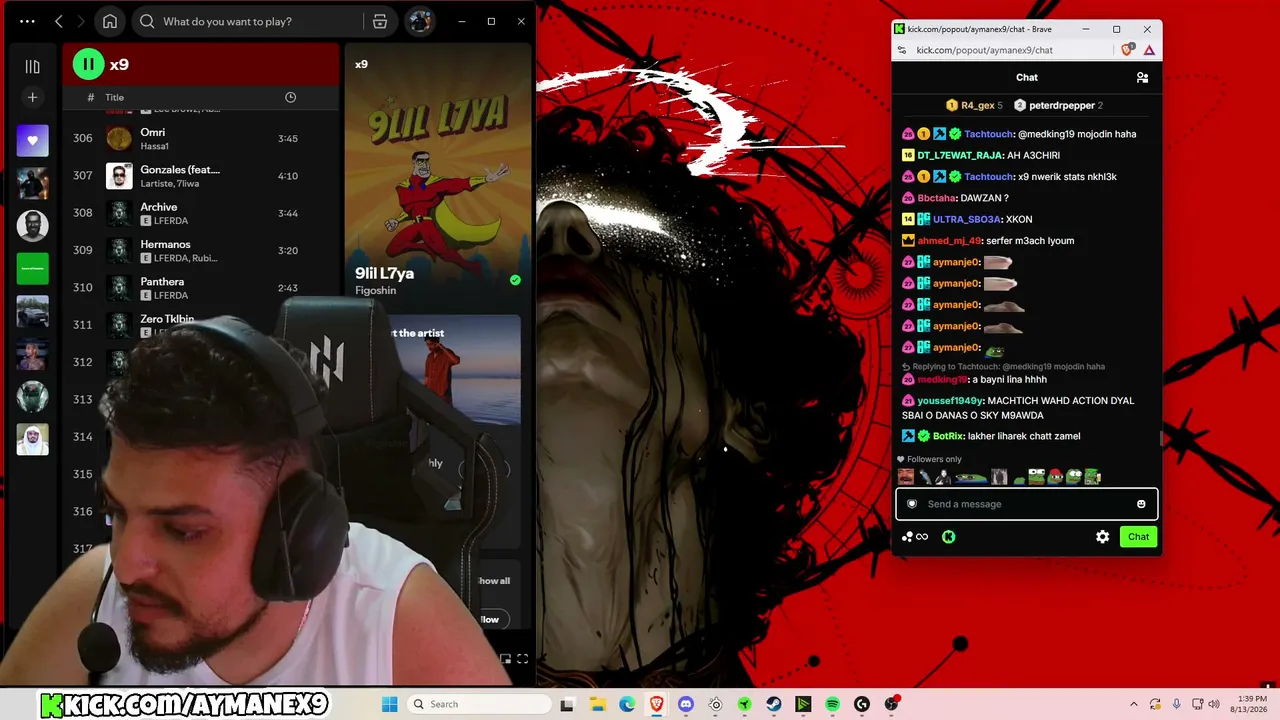Open Kick channel points icon
The width and height of the screenshot is (1280, 720).
[914, 537]
